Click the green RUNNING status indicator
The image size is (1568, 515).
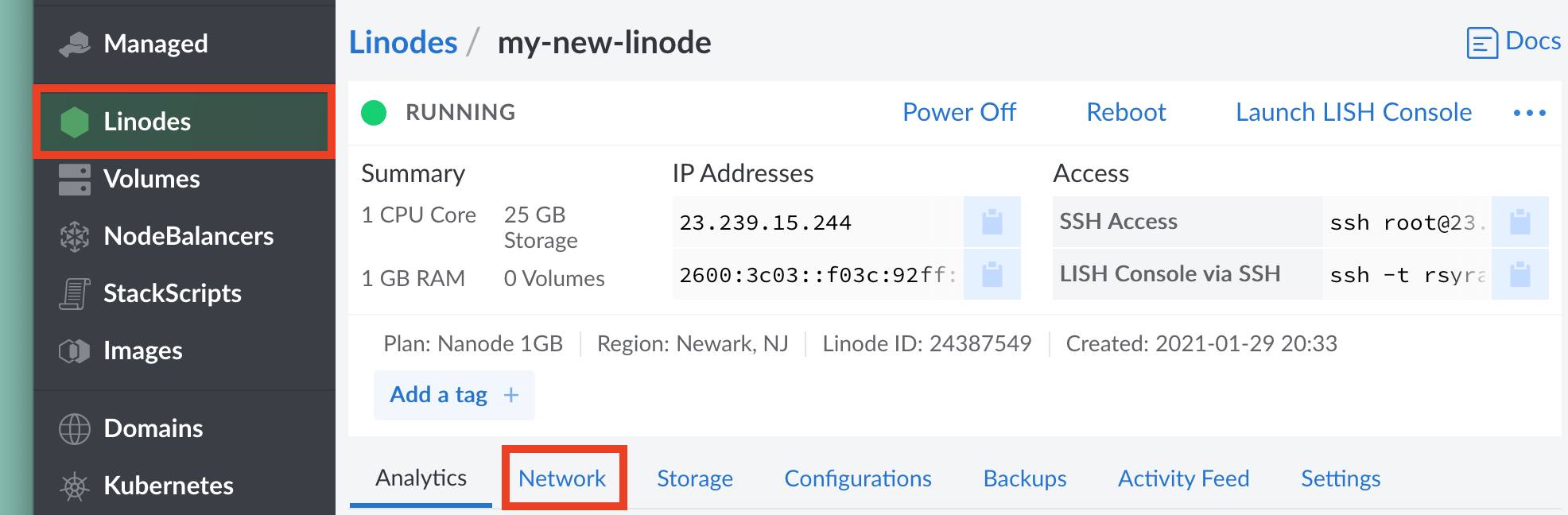coord(374,112)
